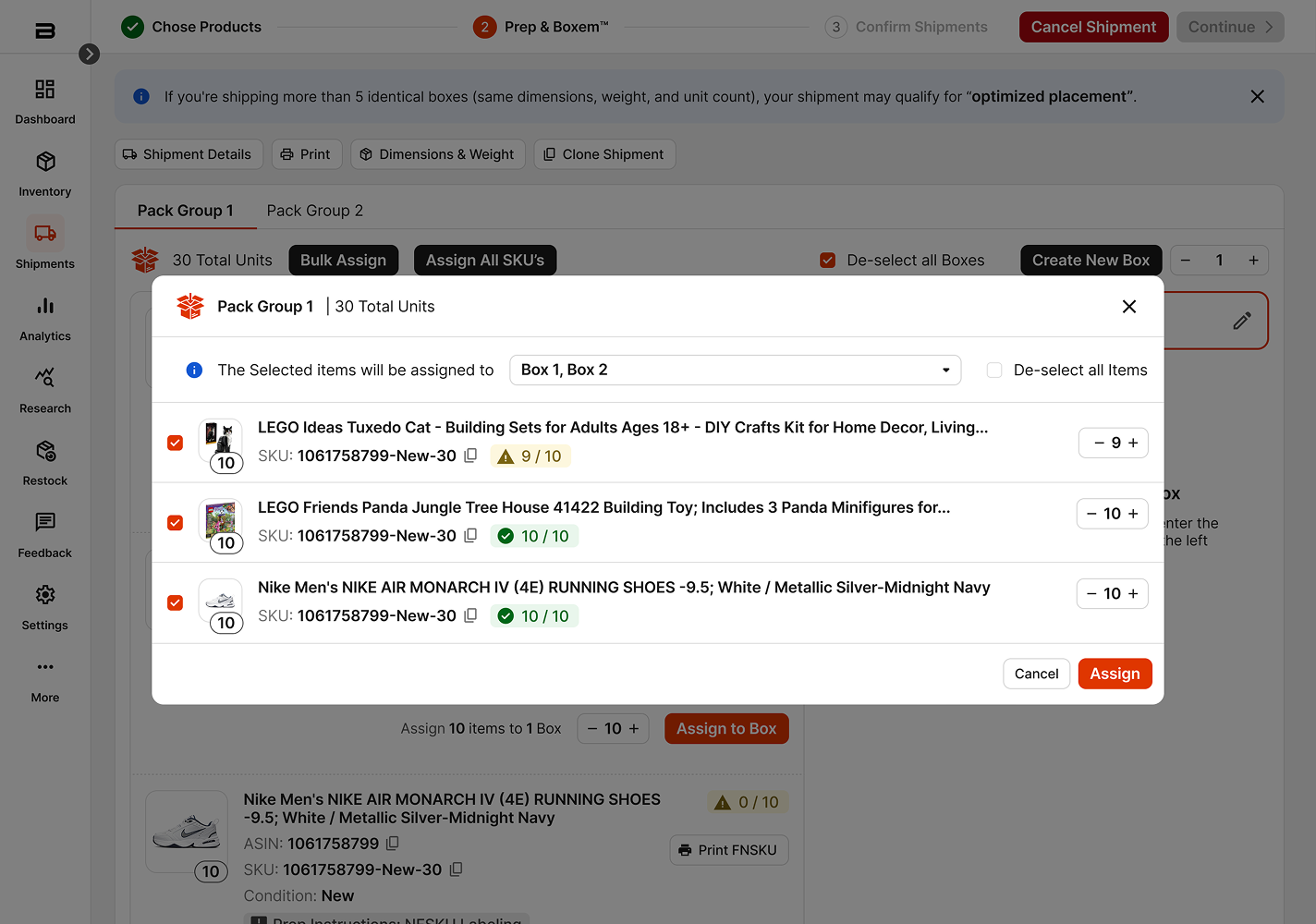The image size is (1316, 924).
Task: Open the Inventory sidebar icon
Action: click(x=45, y=162)
